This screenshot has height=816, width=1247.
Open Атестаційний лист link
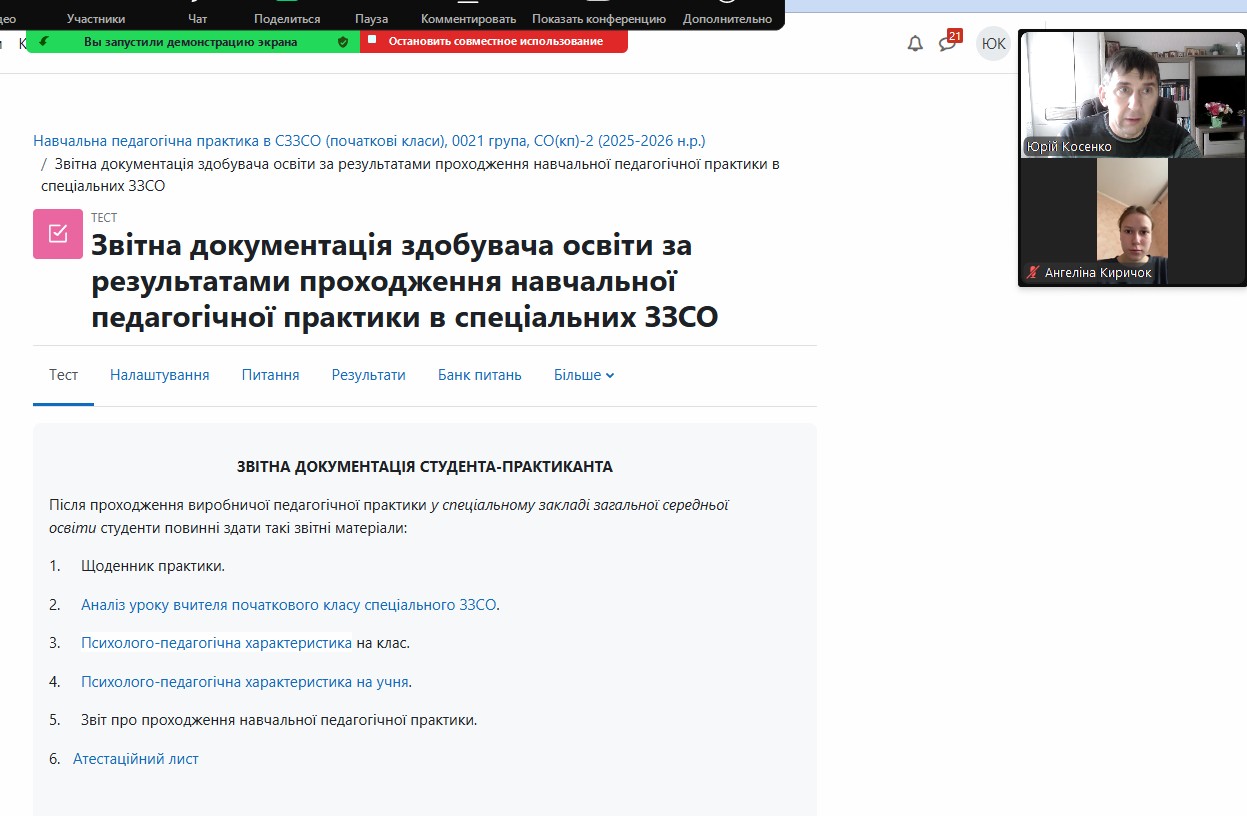point(136,759)
